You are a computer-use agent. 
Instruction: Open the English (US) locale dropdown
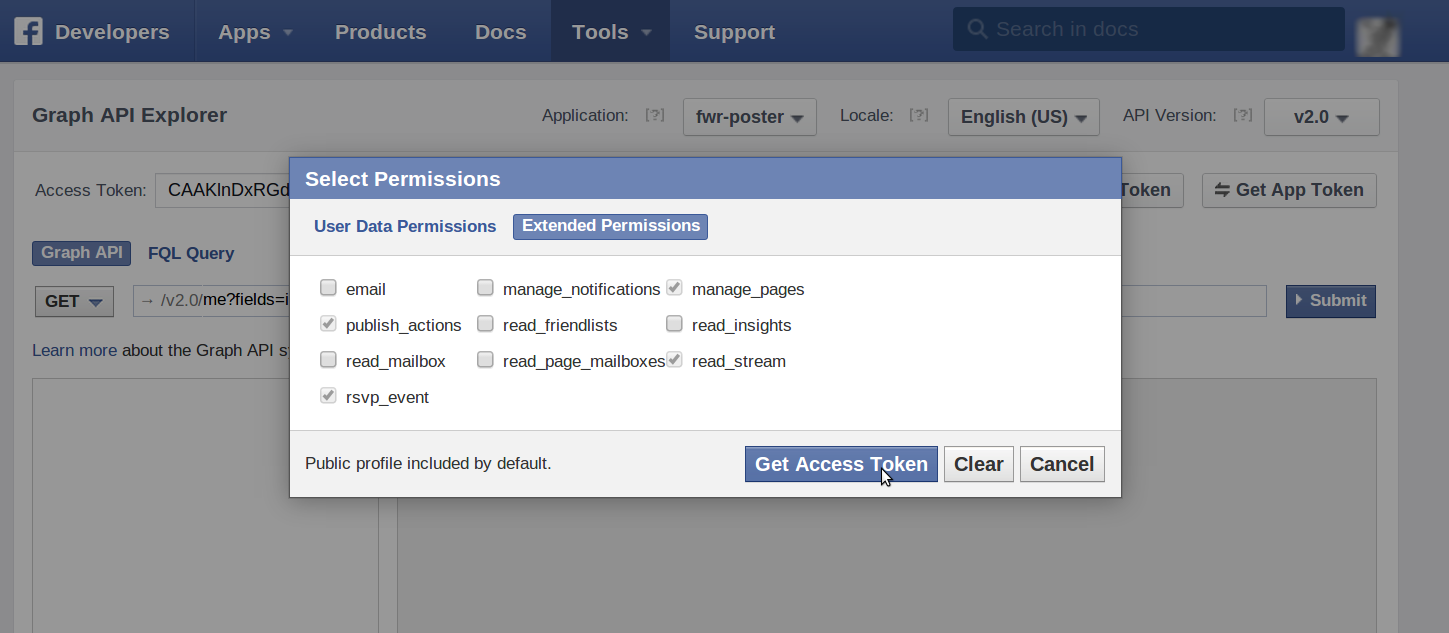(x=1024, y=117)
